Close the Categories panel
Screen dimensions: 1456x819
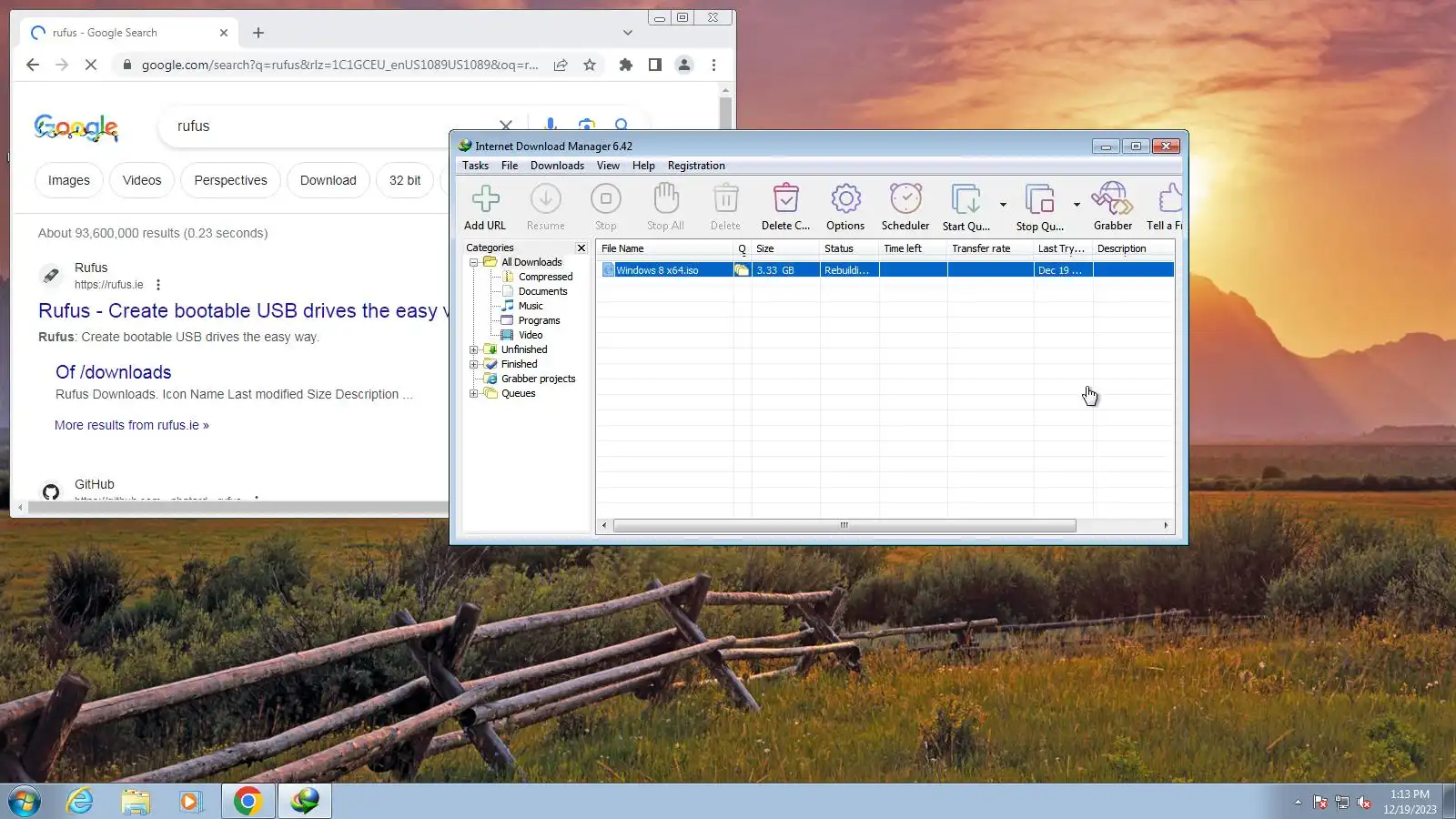point(581,248)
